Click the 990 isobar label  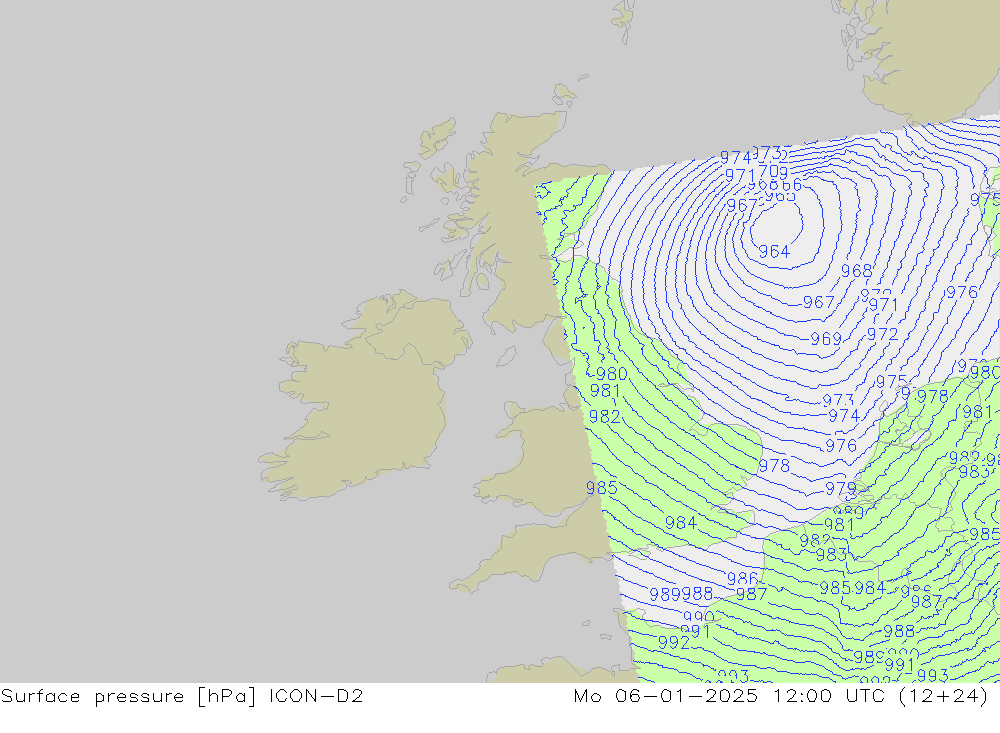coord(698,617)
